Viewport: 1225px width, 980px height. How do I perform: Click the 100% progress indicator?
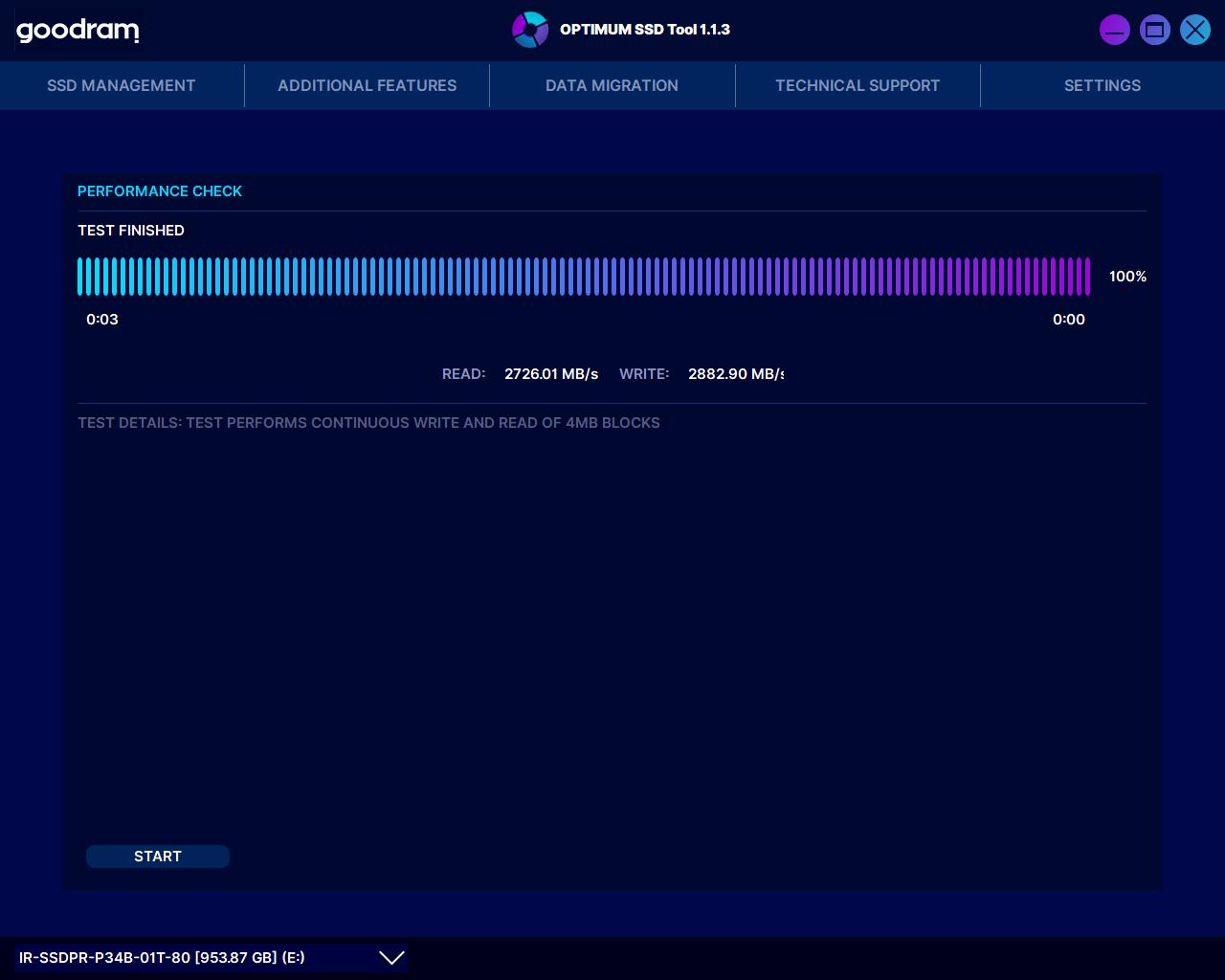(x=1127, y=277)
